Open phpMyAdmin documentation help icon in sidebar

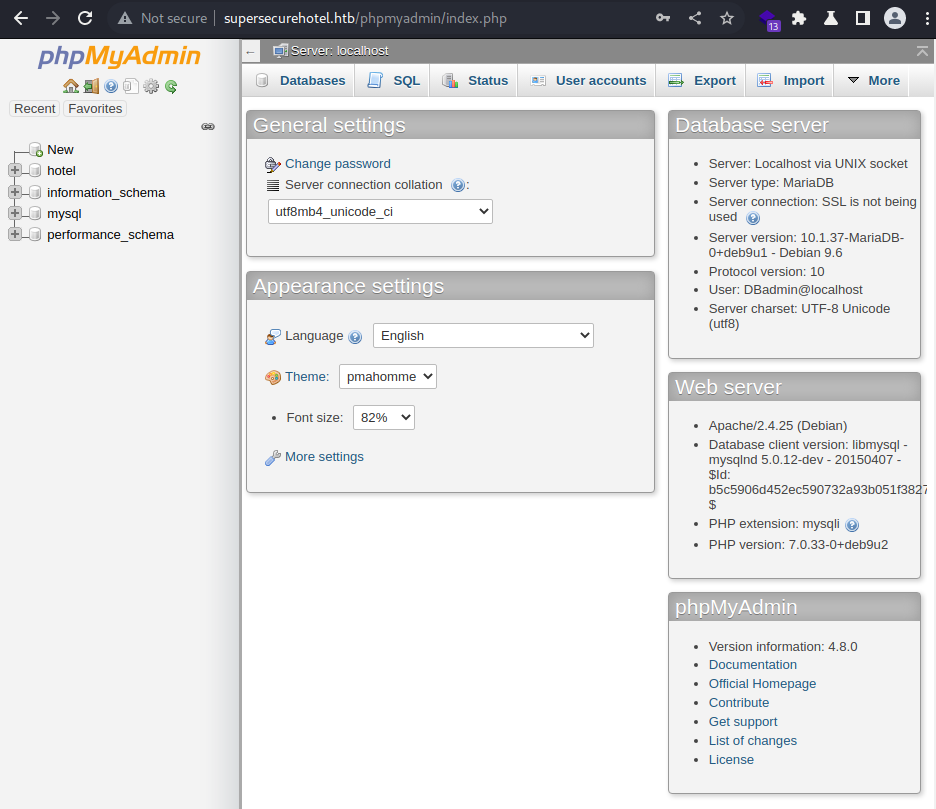tap(111, 87)
